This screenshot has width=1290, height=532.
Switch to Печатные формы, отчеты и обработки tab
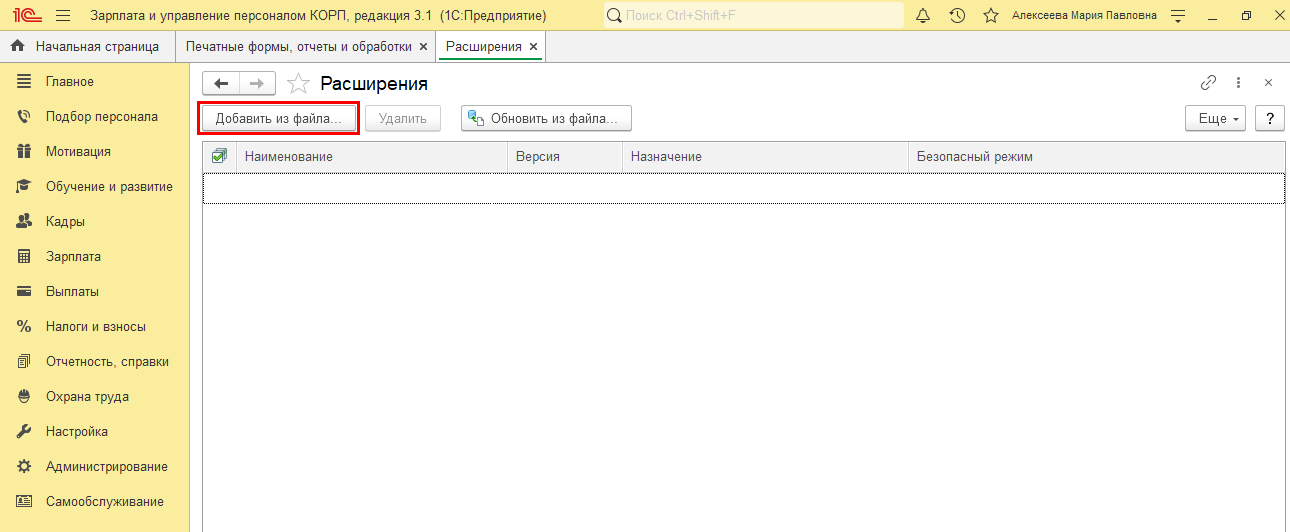300,47
